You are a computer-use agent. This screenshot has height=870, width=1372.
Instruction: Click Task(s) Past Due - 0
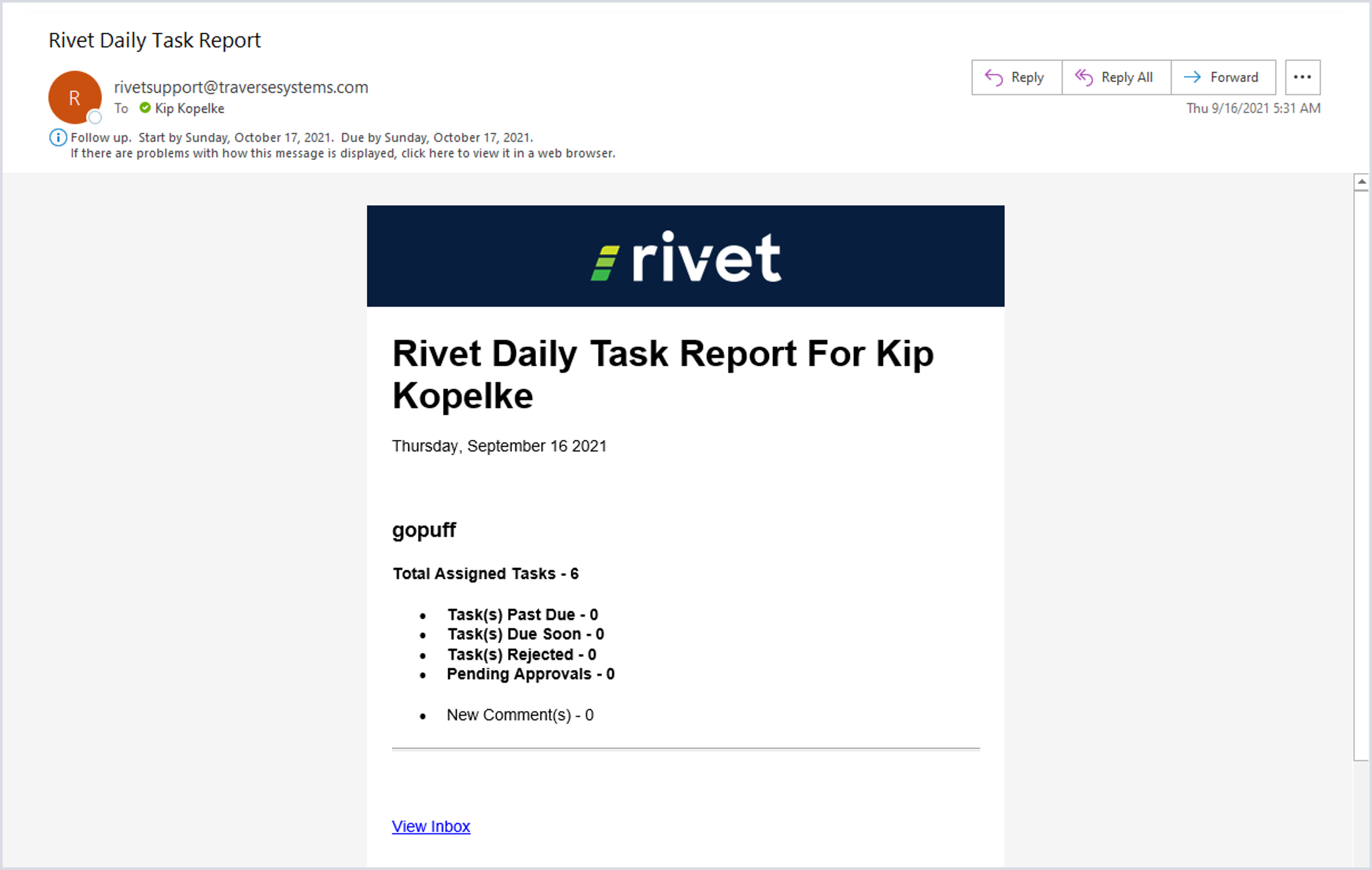522,615
